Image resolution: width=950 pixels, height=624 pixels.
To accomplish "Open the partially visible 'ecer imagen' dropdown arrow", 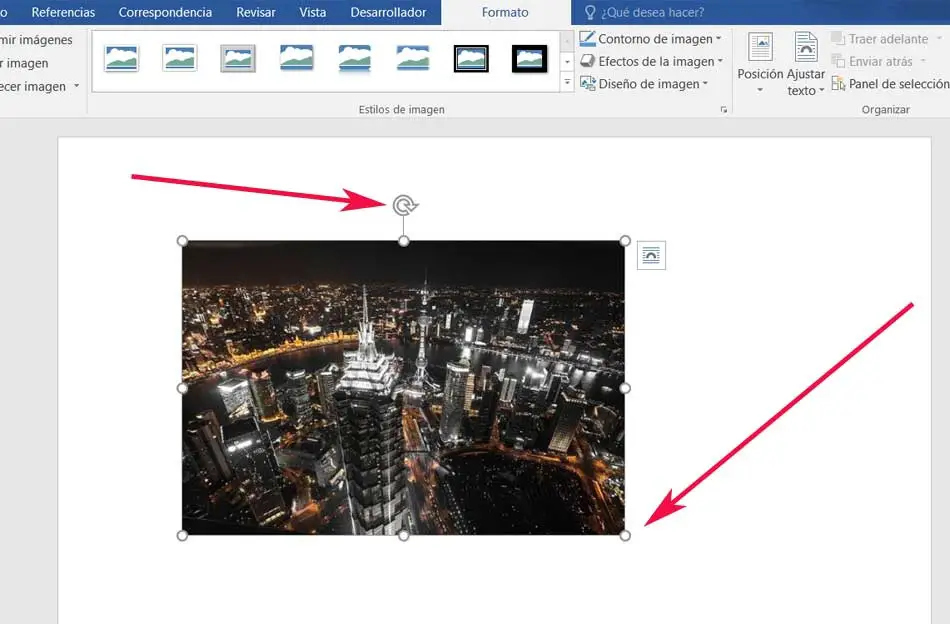I will tap(76, 86).
